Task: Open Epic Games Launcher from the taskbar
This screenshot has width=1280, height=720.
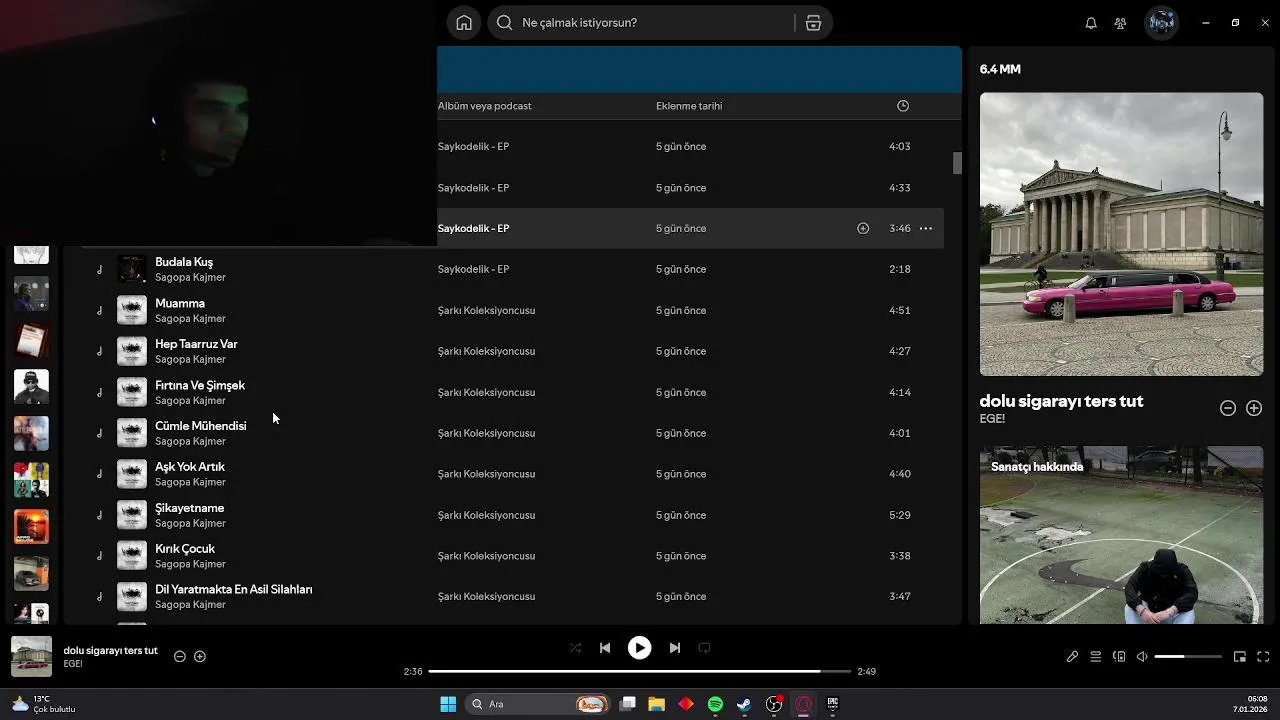Action: click(x=832, y=704)
